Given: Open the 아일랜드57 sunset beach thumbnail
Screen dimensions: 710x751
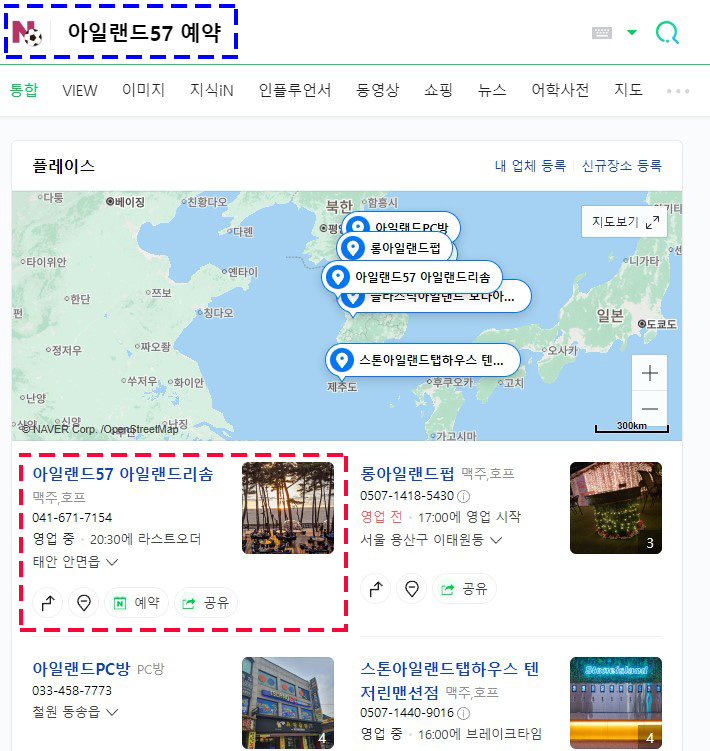Looking at the screenshot, I should 287,508.
